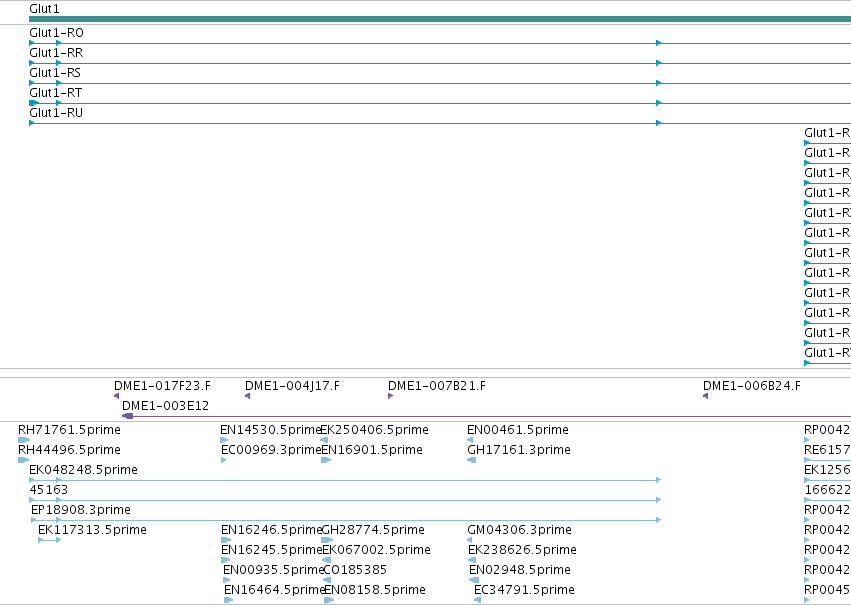
Task: Select the EN14530.5prime EST label
Action: click(x=271, y=430)
